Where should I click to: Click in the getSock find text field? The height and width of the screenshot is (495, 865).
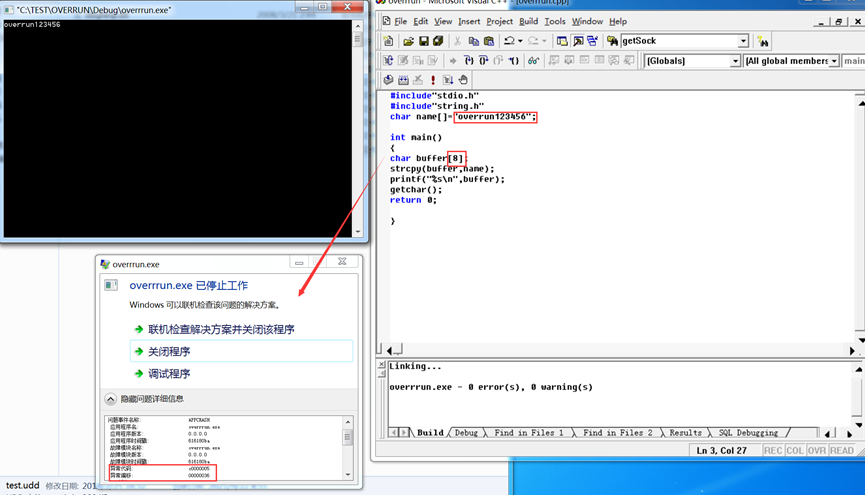(679, 41)
